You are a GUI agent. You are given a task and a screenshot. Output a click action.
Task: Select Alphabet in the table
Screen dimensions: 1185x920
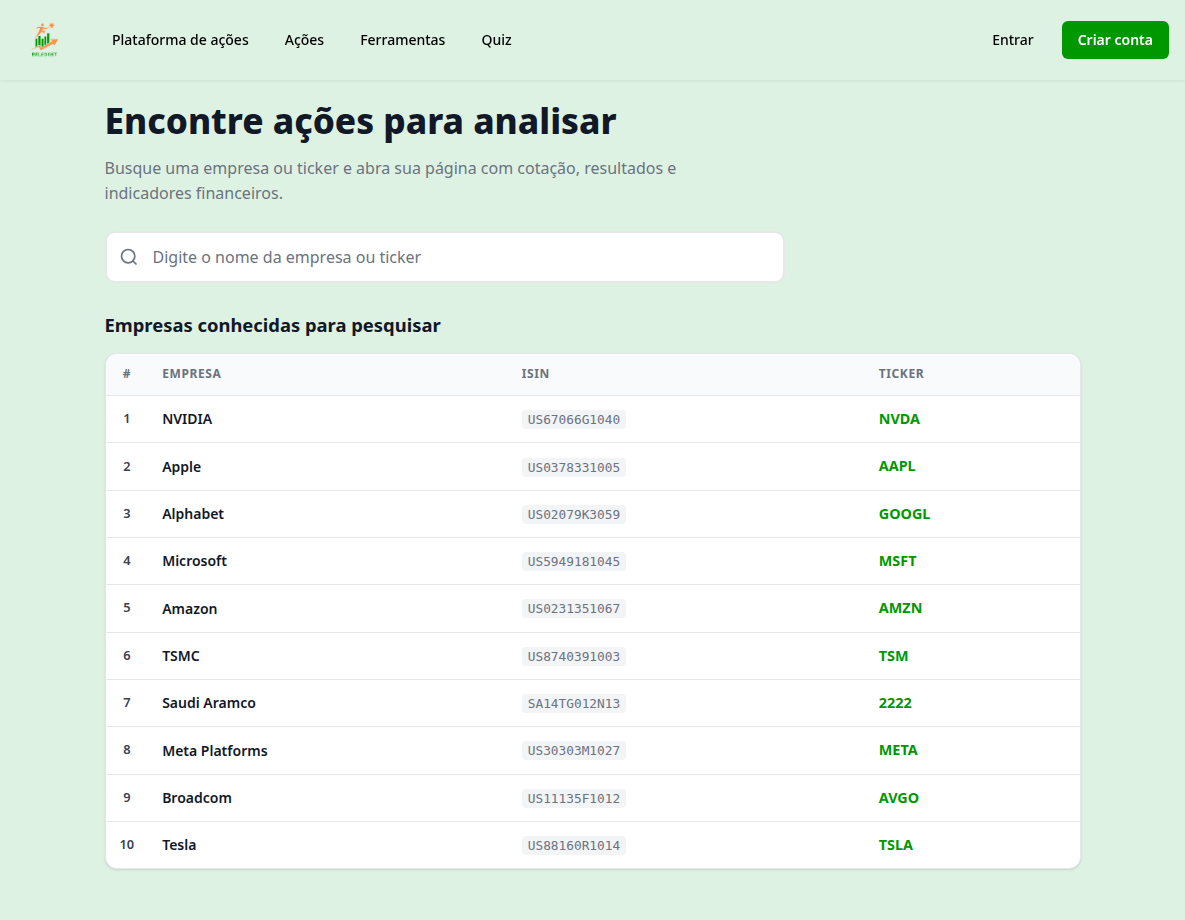pyautogui.click(x=193, y=514)
